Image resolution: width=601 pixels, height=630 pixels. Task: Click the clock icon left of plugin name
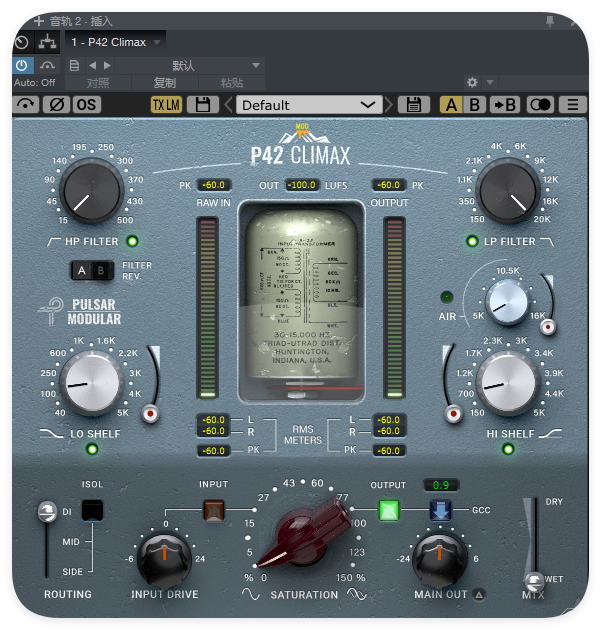[x=22, y=42]
